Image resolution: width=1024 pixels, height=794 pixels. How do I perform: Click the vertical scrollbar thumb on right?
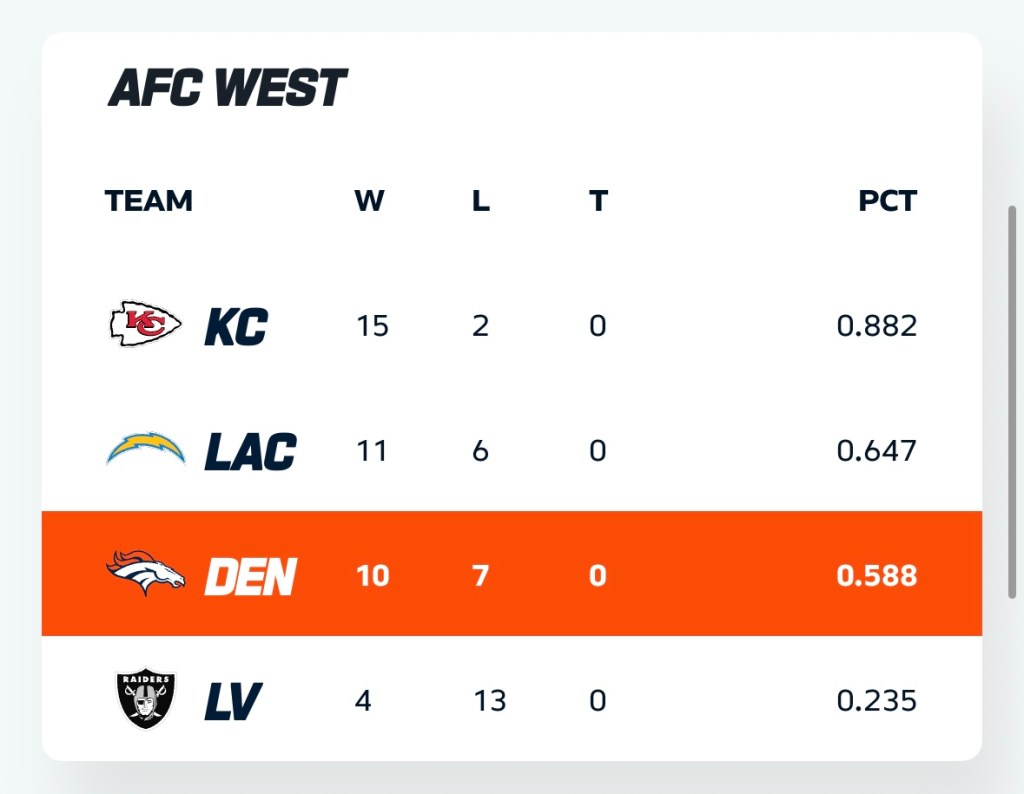point(1012,400)
